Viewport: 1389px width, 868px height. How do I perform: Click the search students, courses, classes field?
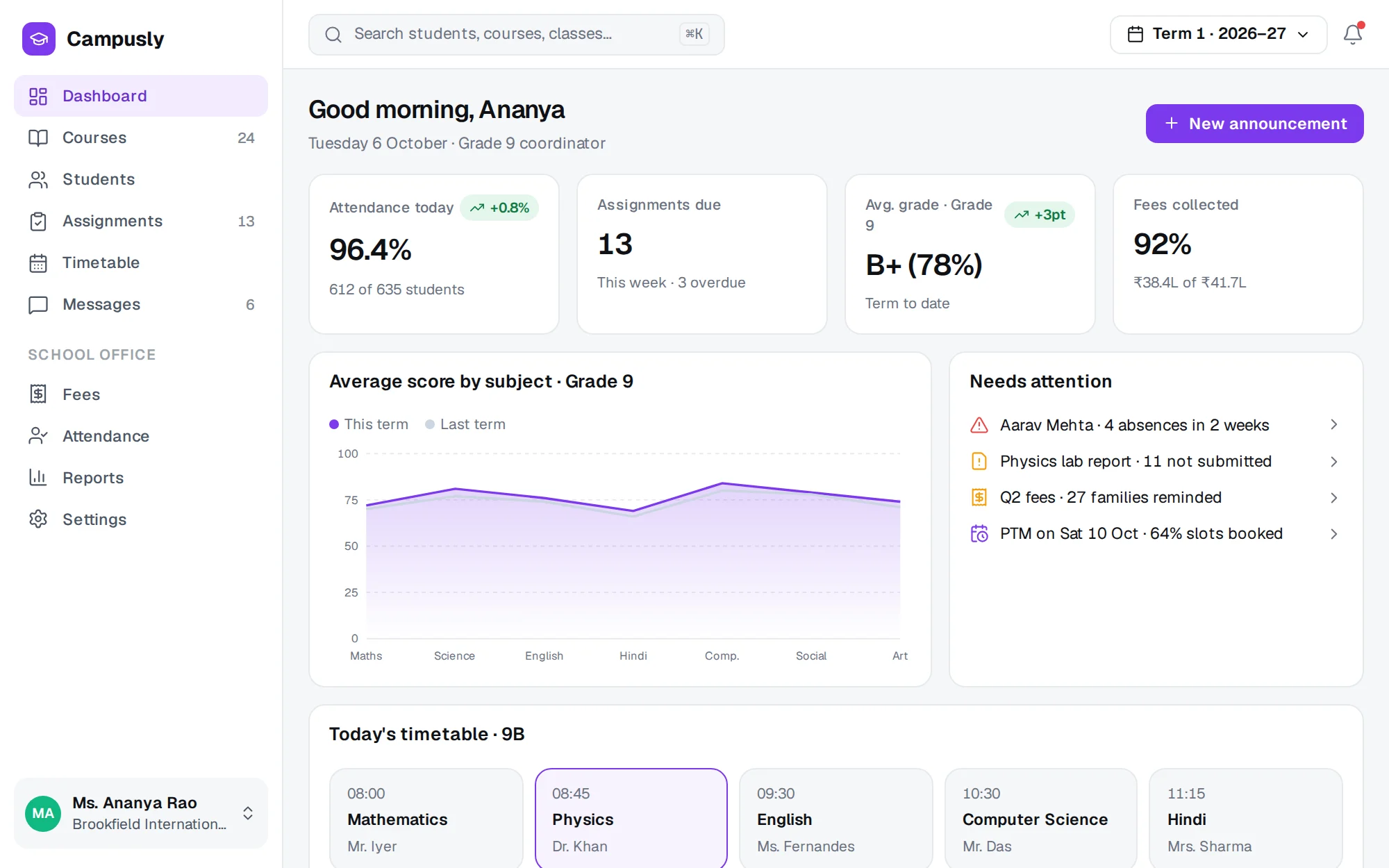click(517, 34)
